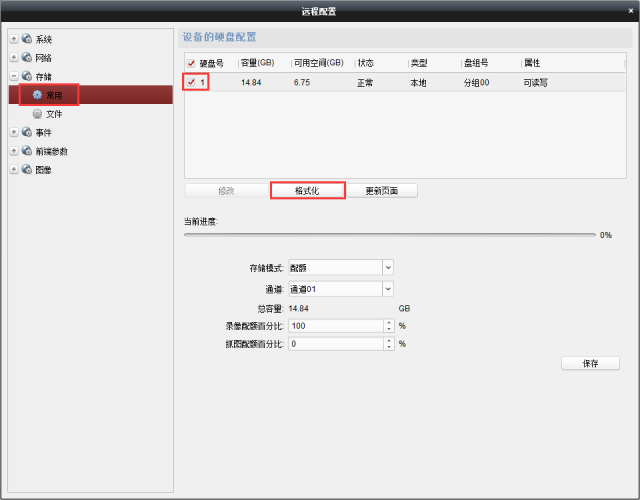This screenshot has height=500, width=640.
Task: Click the 当前进度 progress bar
Action: click(390, 235)
